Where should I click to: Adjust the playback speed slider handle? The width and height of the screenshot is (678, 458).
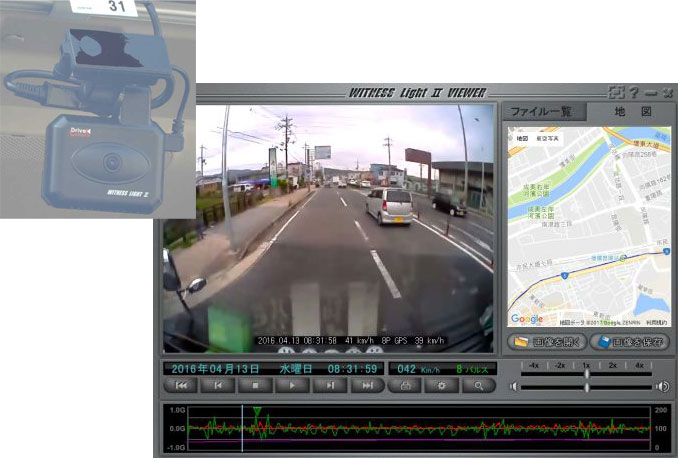point(587,374)
